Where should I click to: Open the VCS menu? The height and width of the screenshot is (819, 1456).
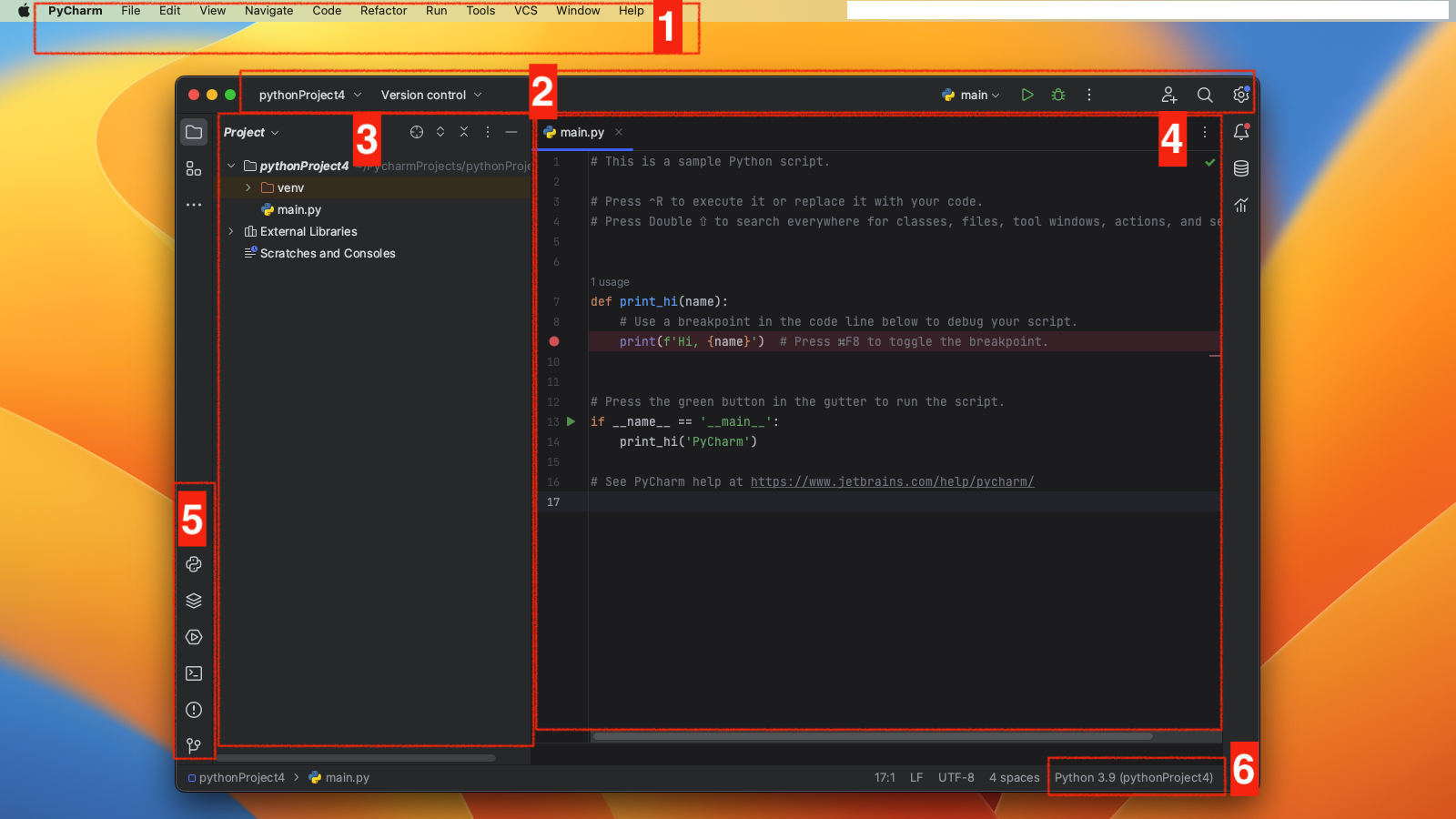[526, 11]
